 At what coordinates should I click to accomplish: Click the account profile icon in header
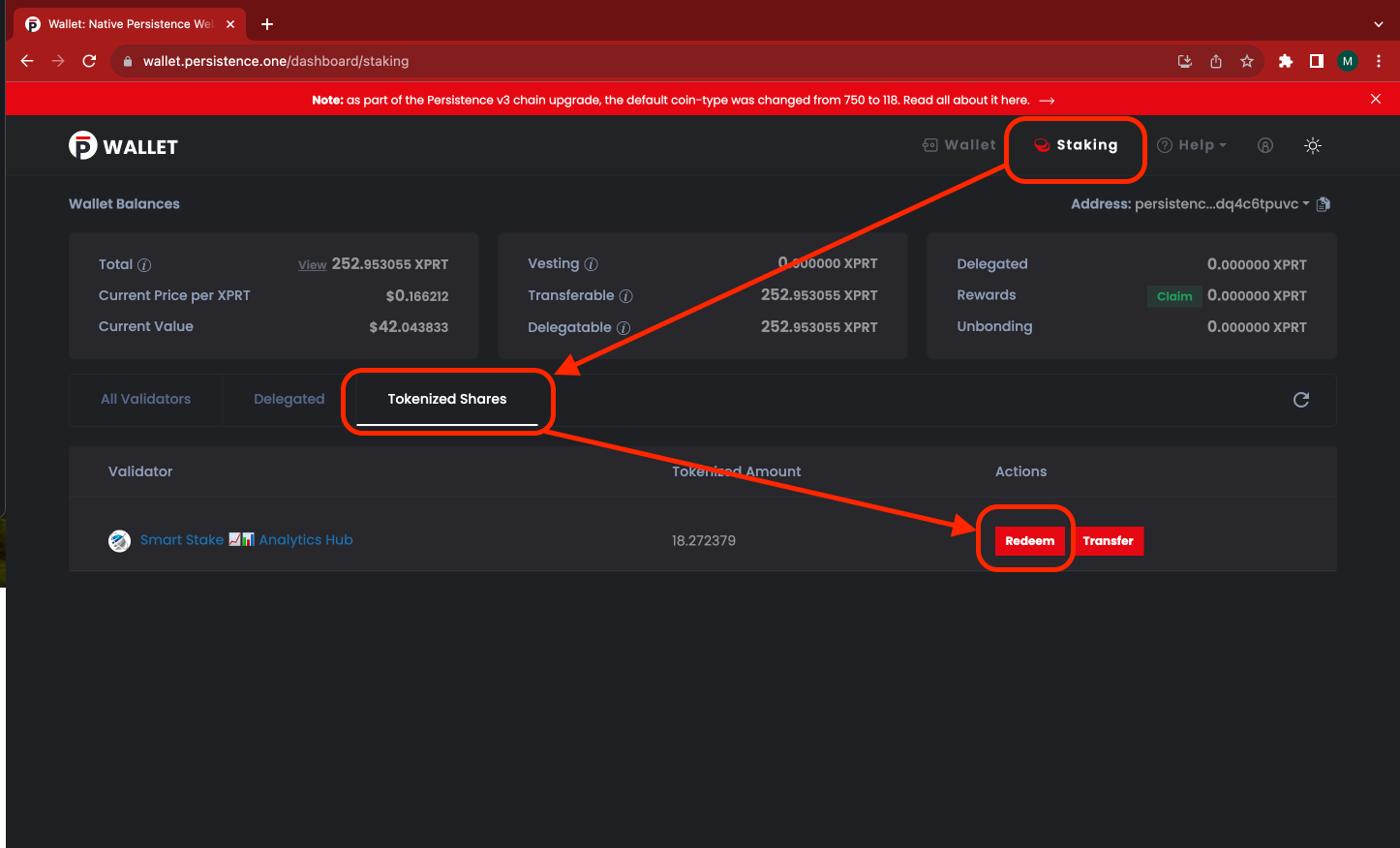1264,145
